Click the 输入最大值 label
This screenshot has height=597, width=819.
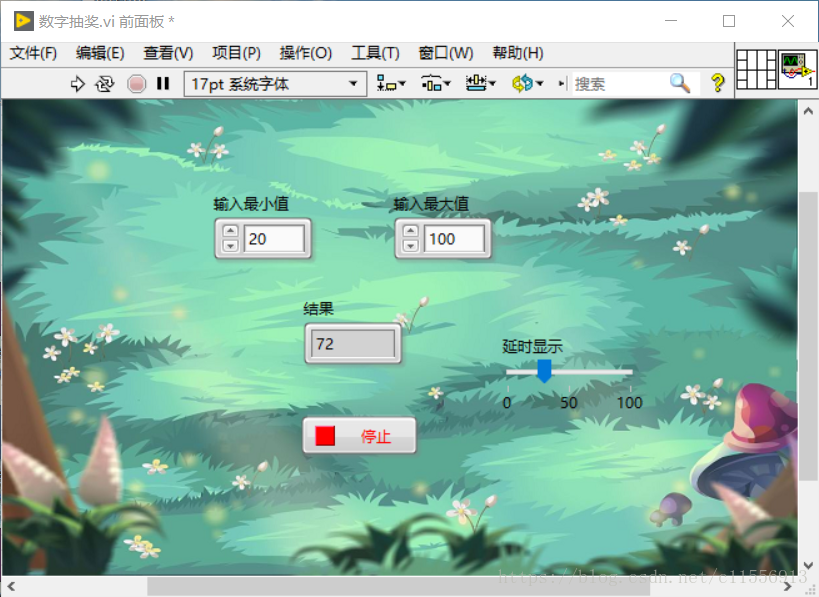click(x=431, y=204)
